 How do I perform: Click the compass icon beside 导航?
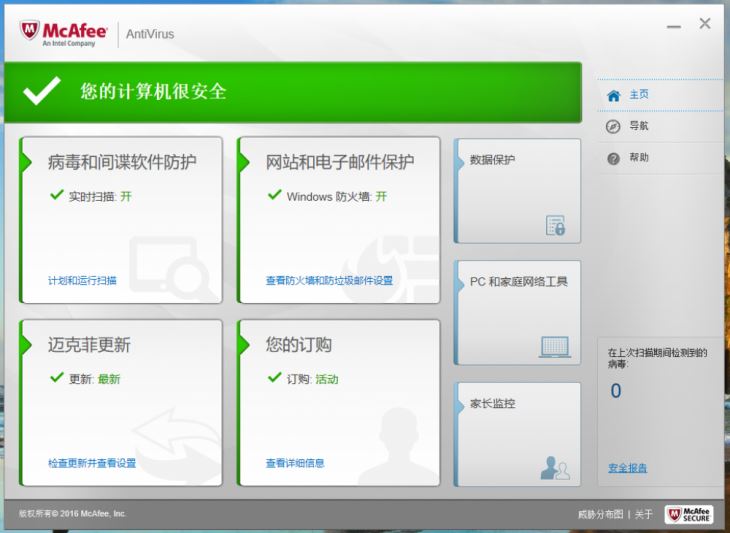point(613,126)
